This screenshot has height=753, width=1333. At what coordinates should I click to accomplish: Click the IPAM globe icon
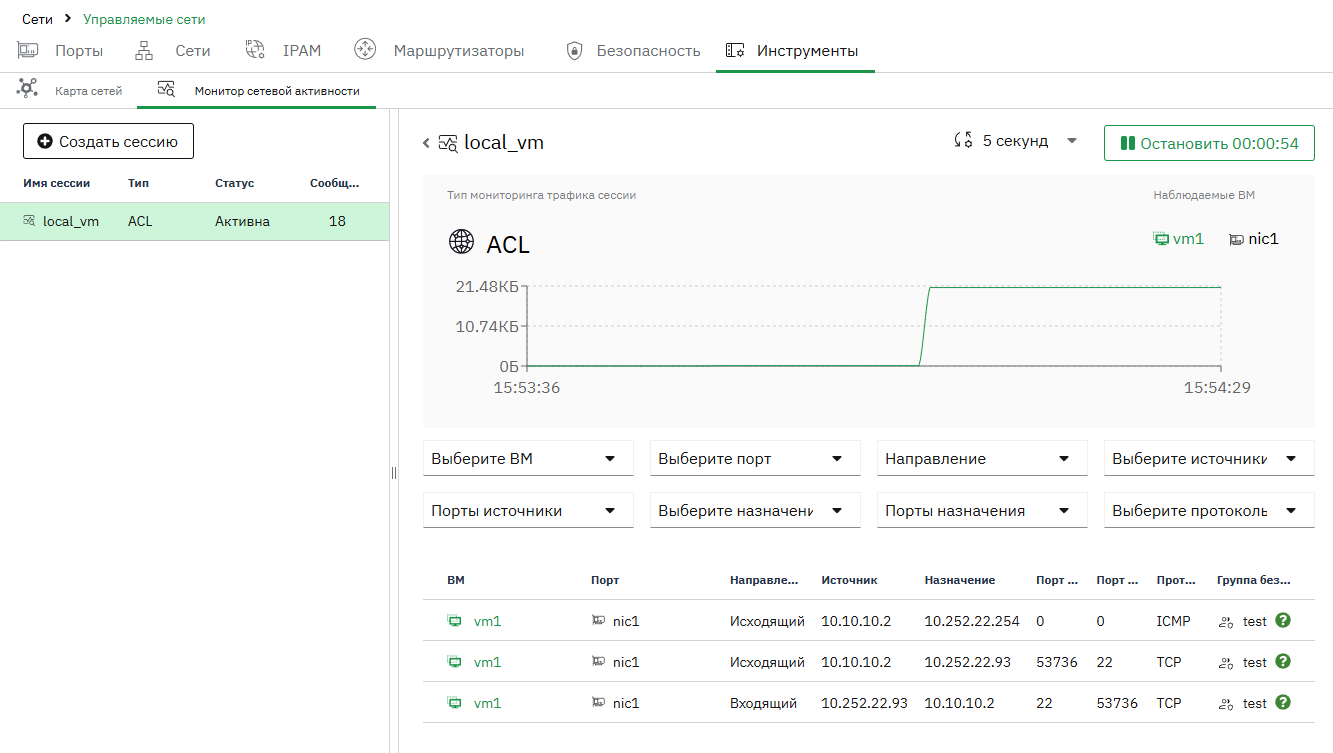pos(254,50)
